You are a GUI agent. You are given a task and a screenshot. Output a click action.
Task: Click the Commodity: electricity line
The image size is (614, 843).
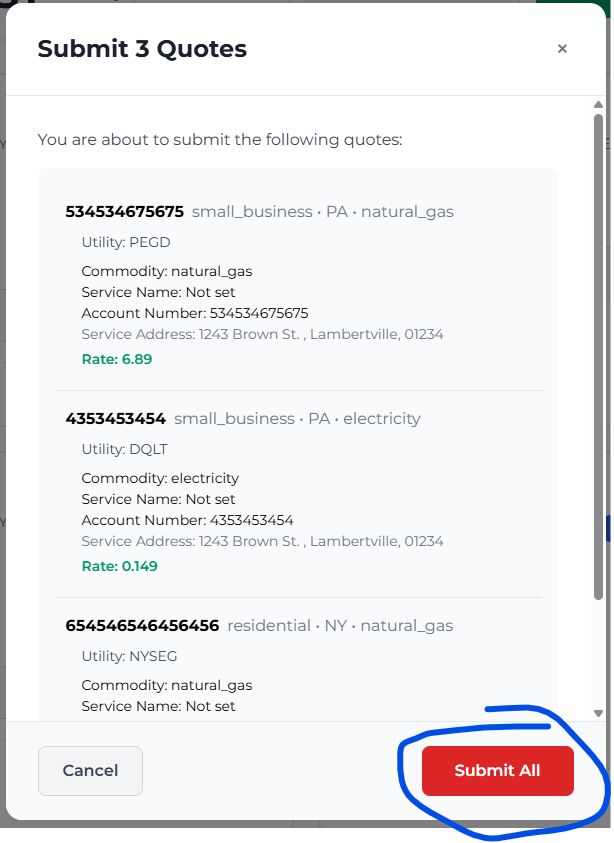coord(160,478)
